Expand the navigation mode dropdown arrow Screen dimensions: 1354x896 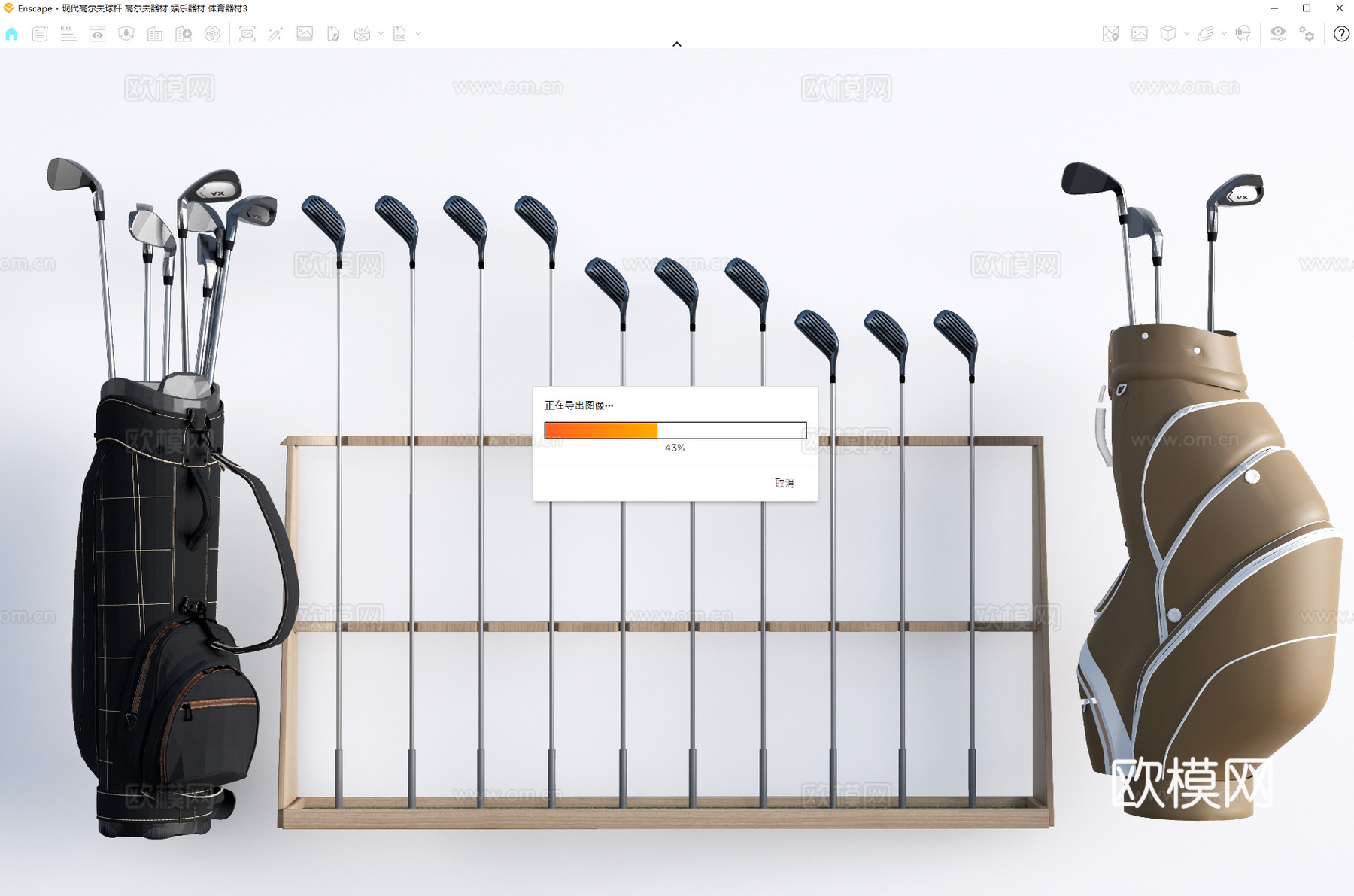tap(1224, 33)
